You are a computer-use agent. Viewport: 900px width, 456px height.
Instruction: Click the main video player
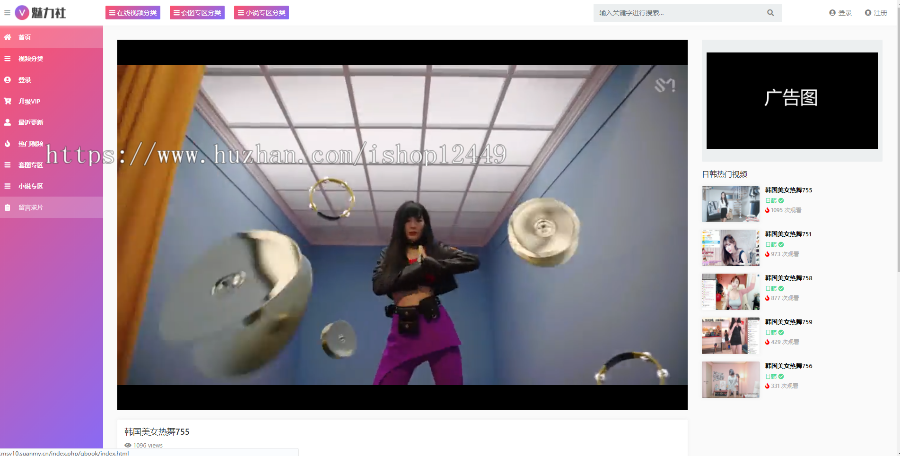point(402,225)
